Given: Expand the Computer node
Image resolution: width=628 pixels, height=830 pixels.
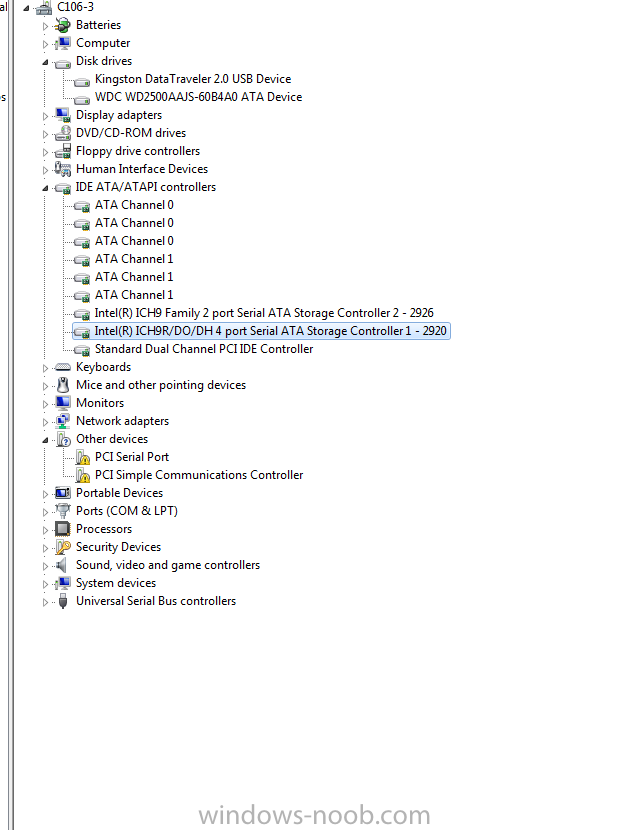Looking at the screenshot, I should pos(45,44).
